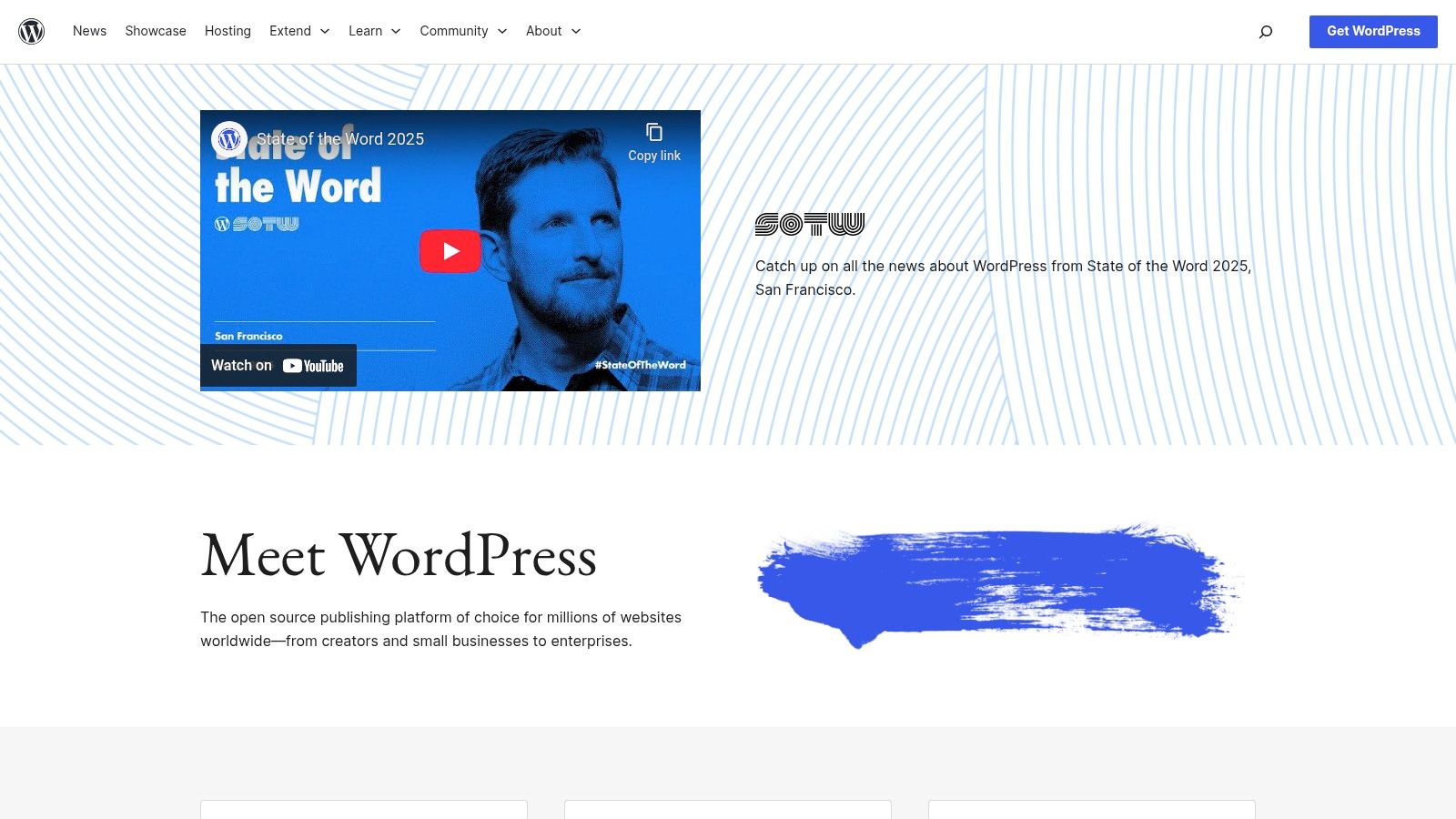This screenshot has height=819, width=1456.
Task: Click the Get WordPress button
Action: [x=1372, y=31]
